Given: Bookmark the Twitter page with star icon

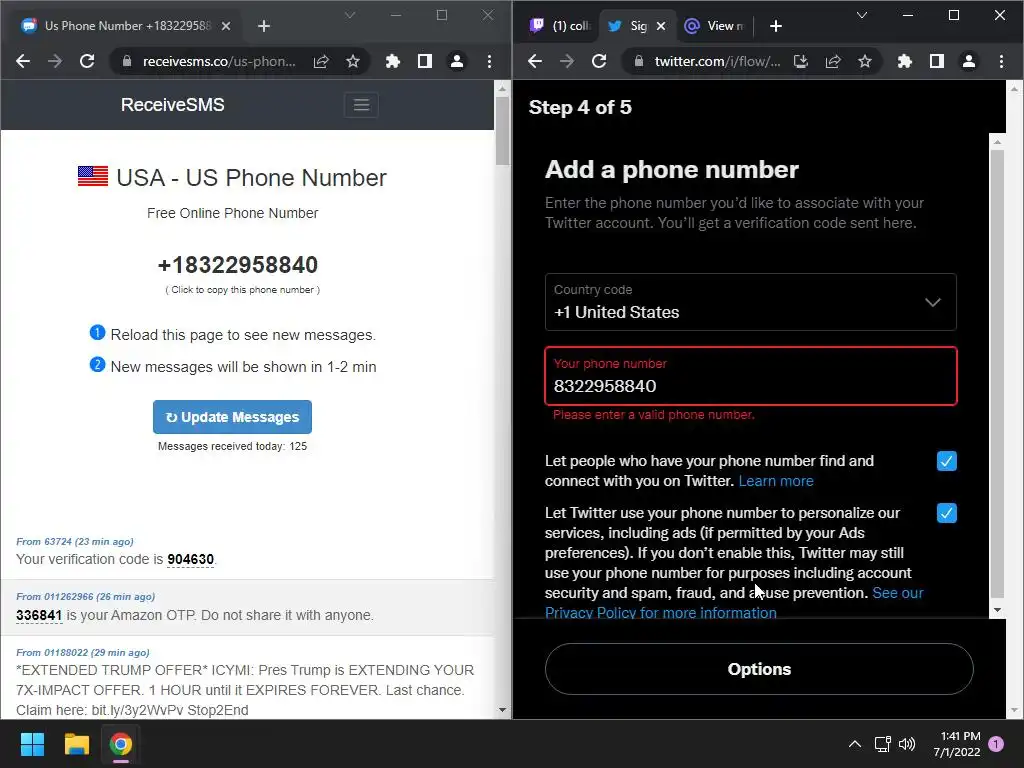Looking at the screenshot, I should pyautogui.click(x=865, y=61).
